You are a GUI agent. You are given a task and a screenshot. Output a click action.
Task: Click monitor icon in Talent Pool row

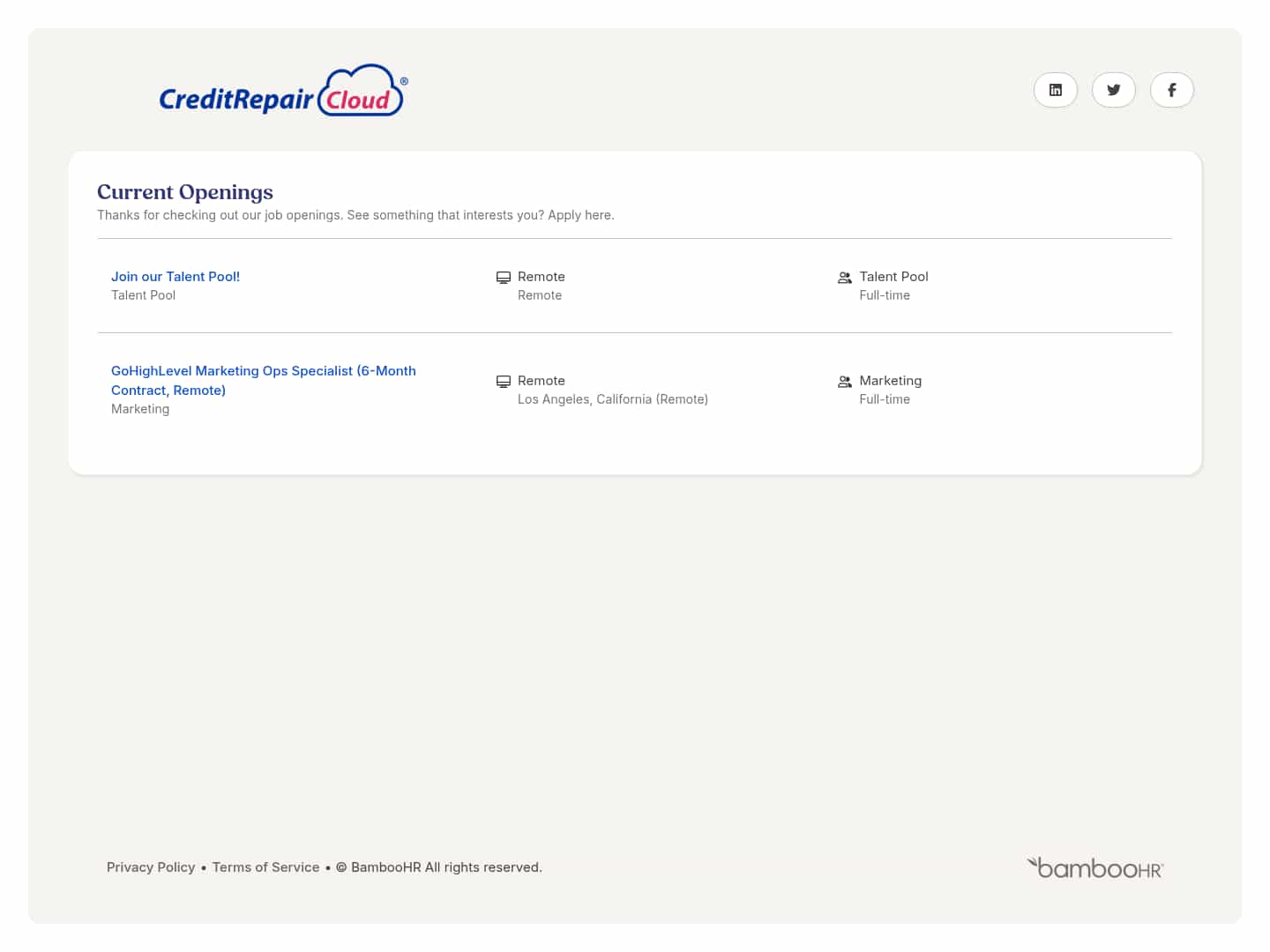(x=504, y=278)
